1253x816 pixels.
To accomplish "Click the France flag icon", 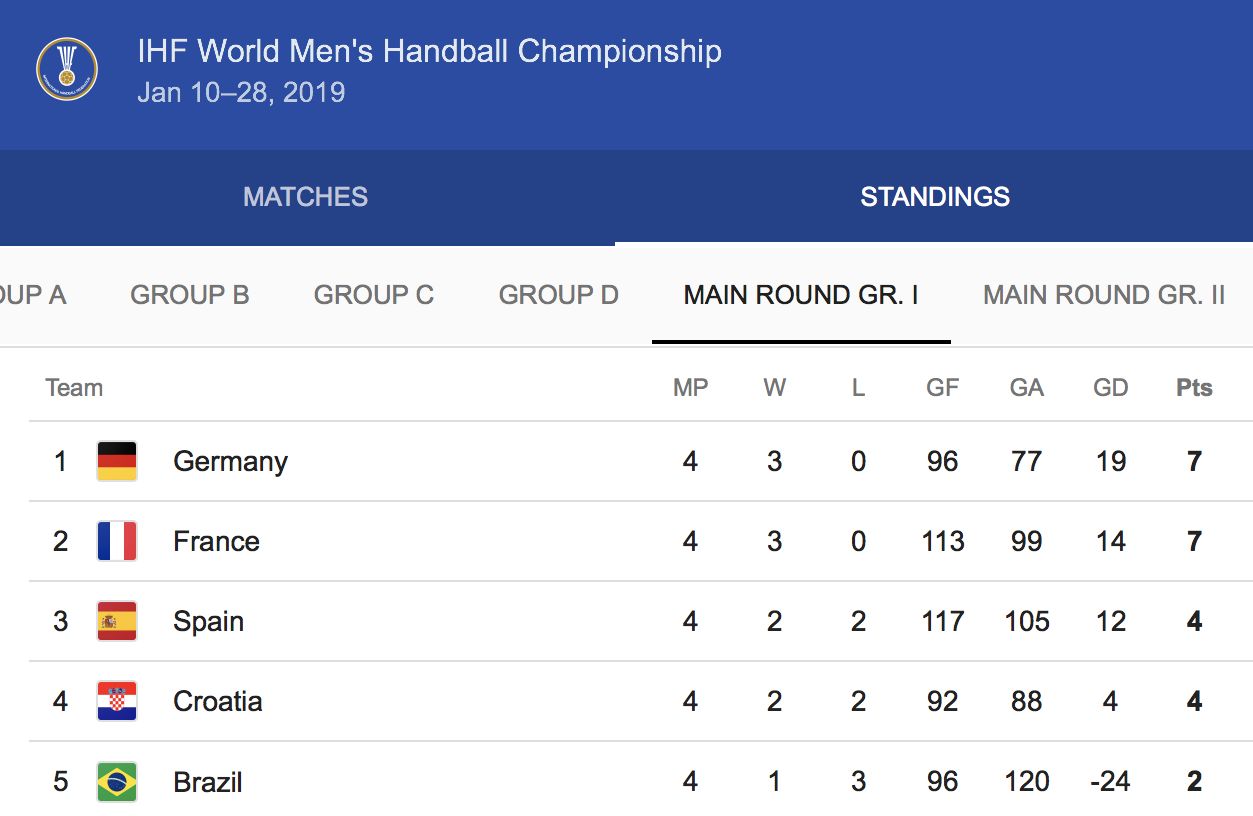I will pos(117,541).
